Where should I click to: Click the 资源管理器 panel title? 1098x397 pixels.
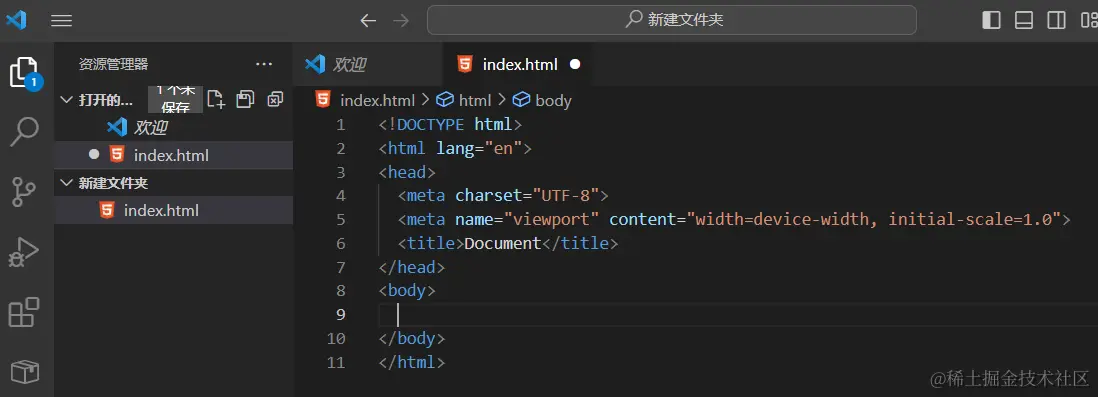coord(113,64)
